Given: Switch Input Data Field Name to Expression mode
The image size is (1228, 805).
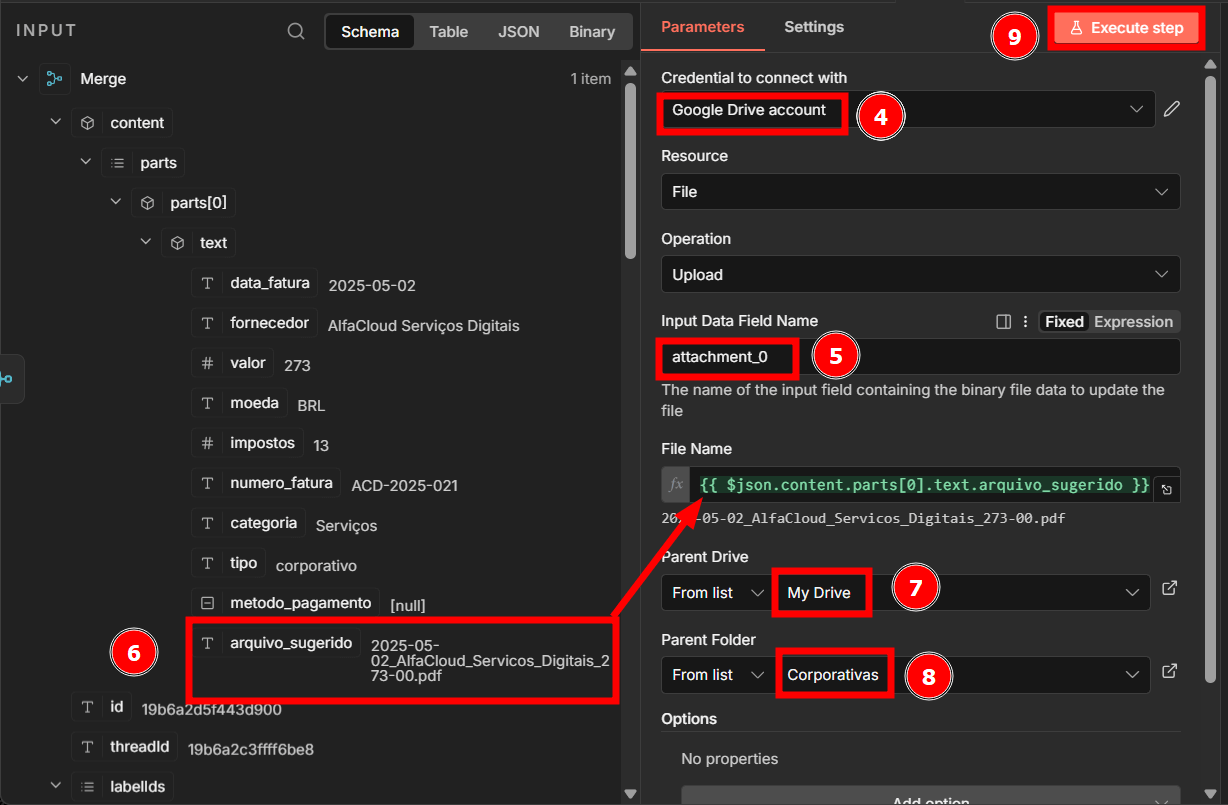Looking at the screenshot, I should pos(1133,322).
